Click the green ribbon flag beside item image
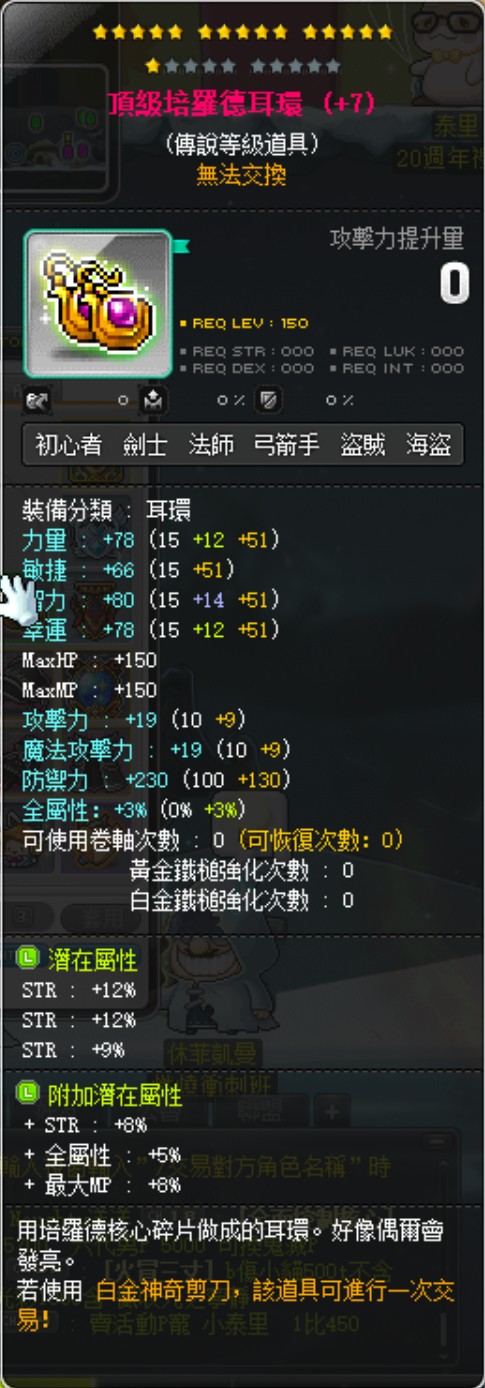The width and height of the screenshot is (485, 1388). 181,244
